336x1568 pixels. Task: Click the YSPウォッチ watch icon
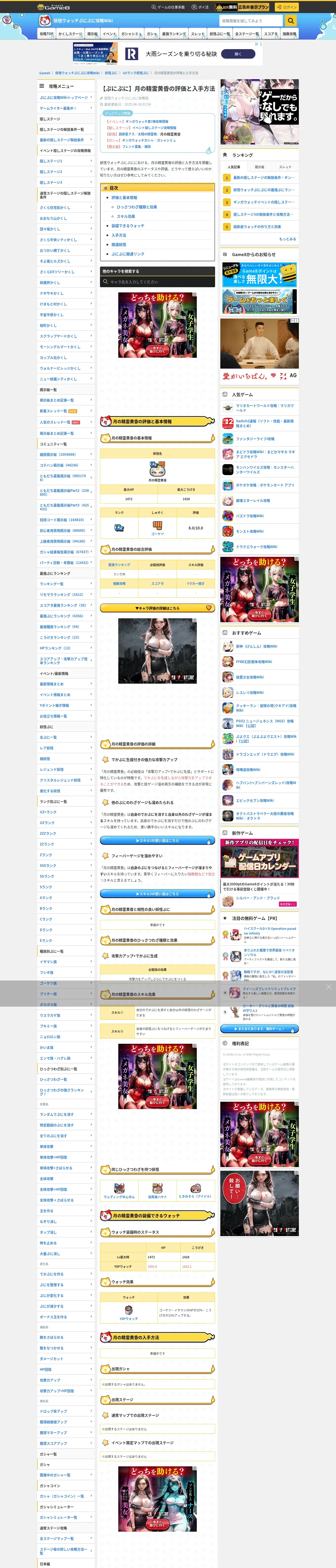(129, 1309)
